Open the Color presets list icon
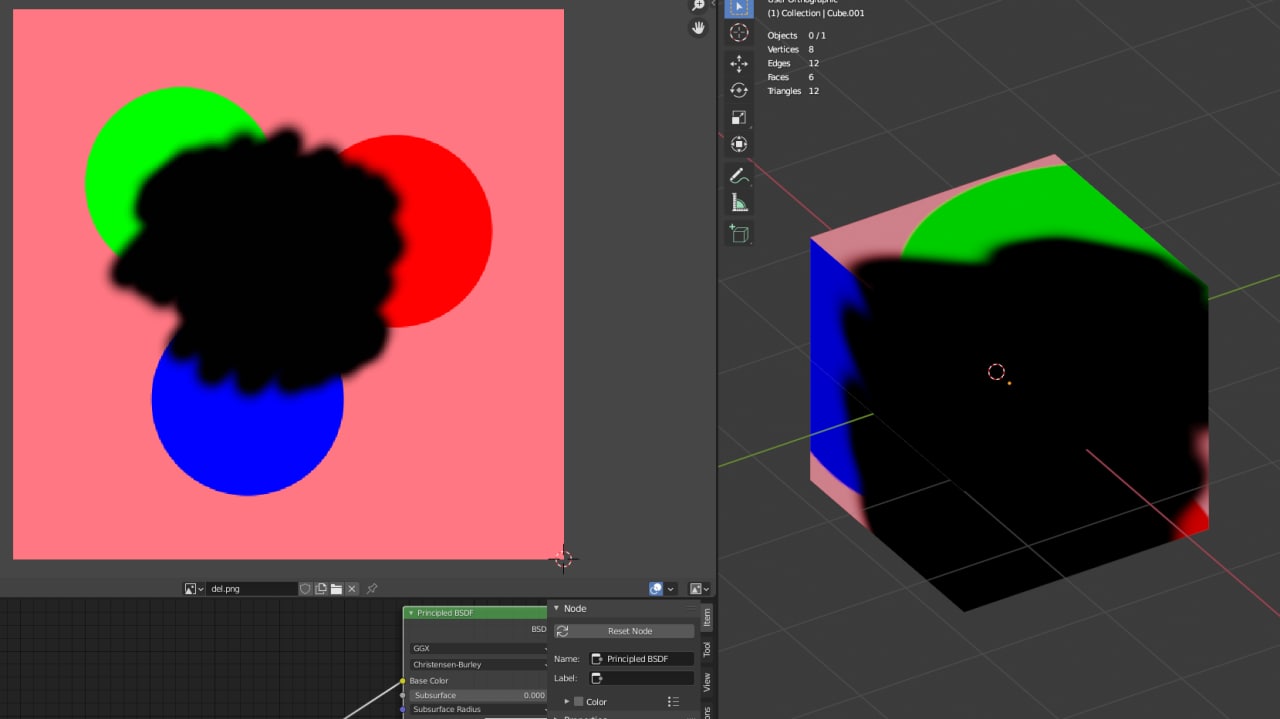This screenshot has height=719, width=1280. click(673, 702)
